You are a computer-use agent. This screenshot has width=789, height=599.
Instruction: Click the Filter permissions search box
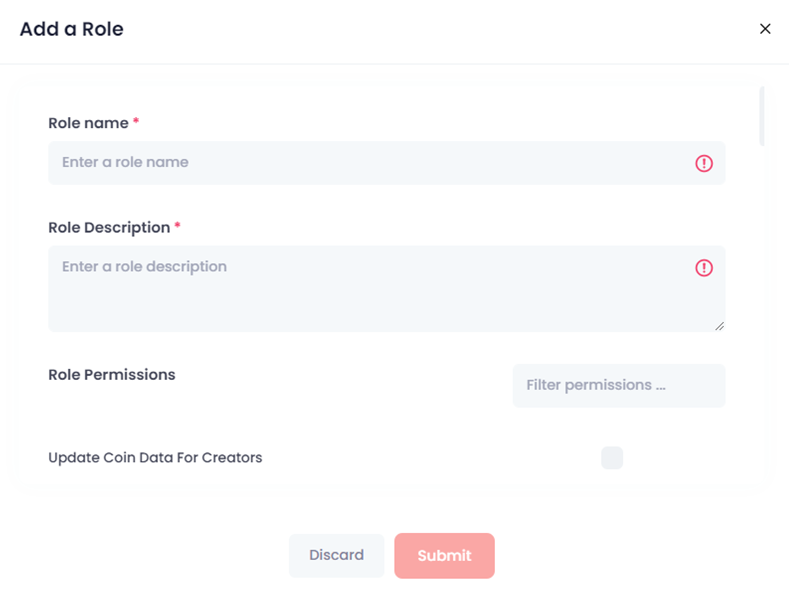coord(619,386)
